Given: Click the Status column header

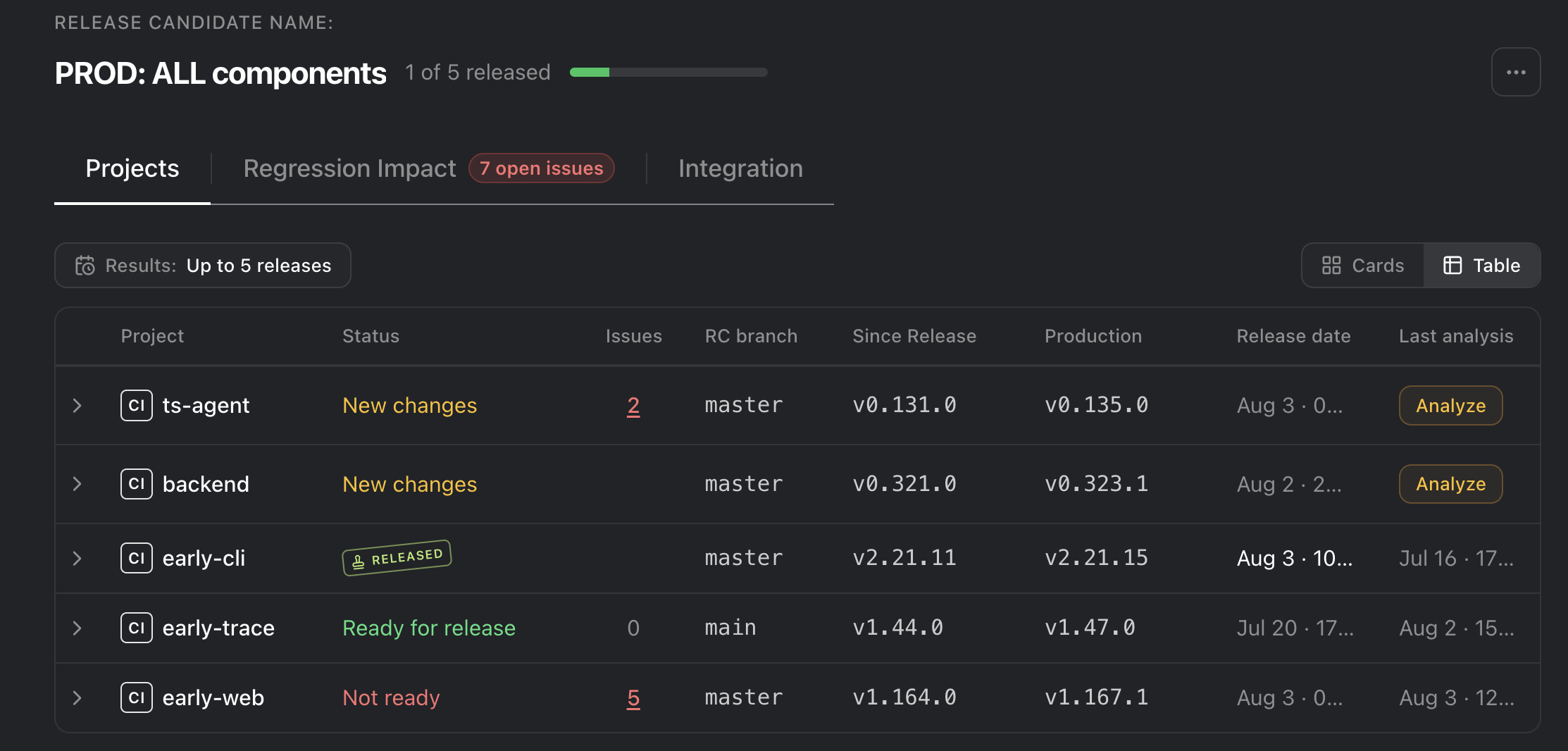Looking at the screenshot, I should click(x=371, y=336).
